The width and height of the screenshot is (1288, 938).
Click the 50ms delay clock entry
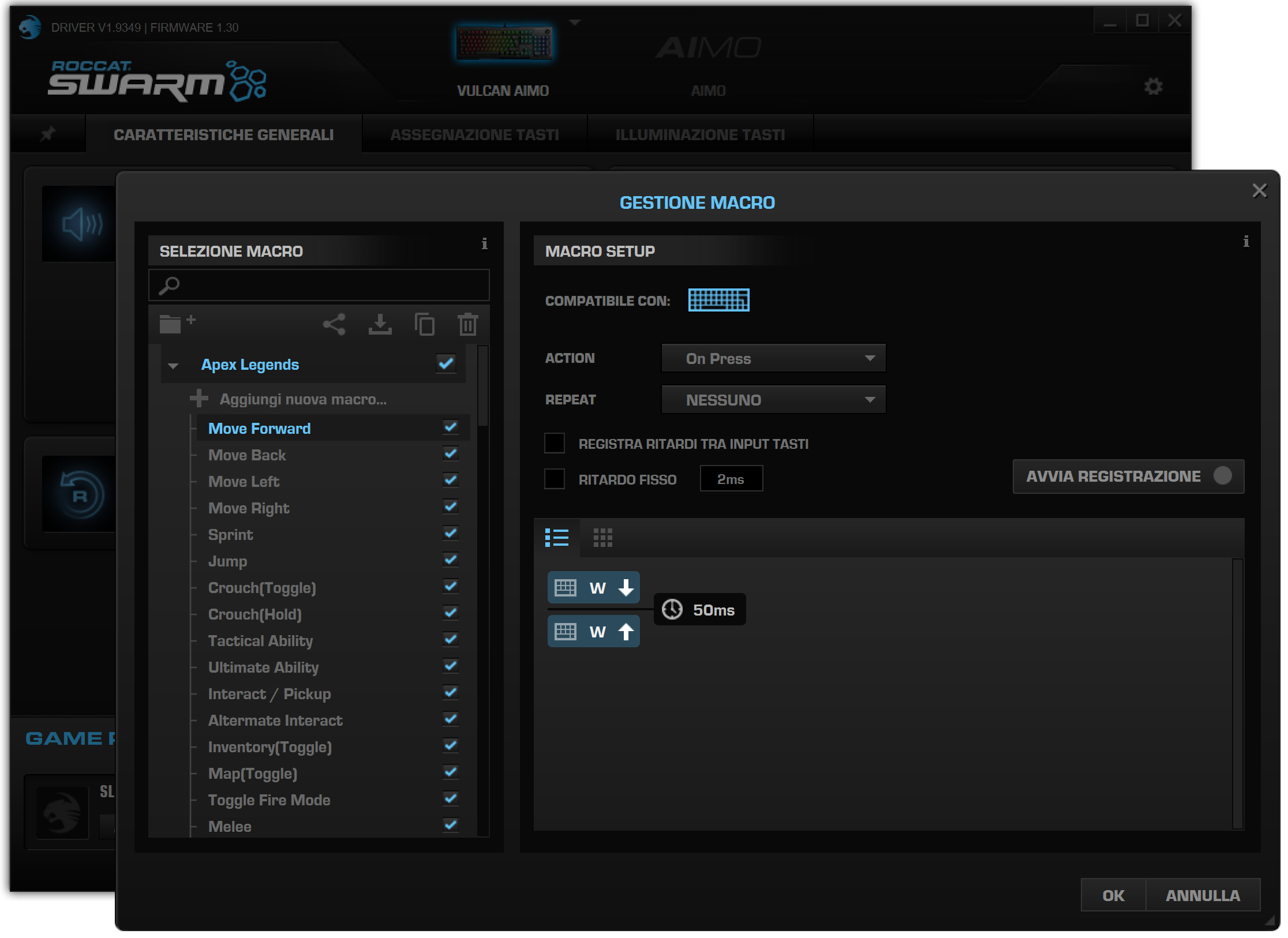tap(699, 610)
